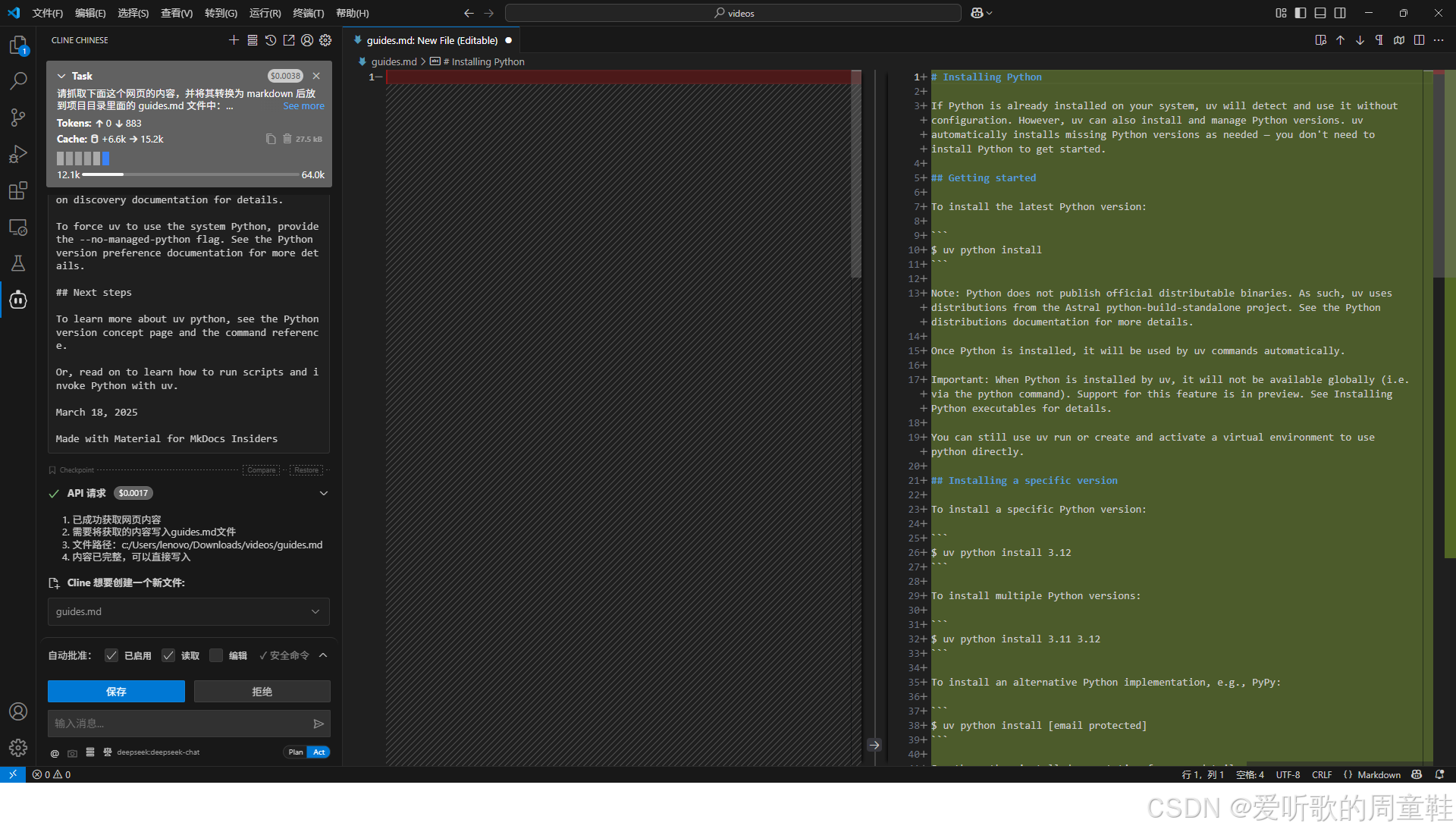The image size is (1456, 832).
Task: Open the Testing flask view
Action: point(18,263)
